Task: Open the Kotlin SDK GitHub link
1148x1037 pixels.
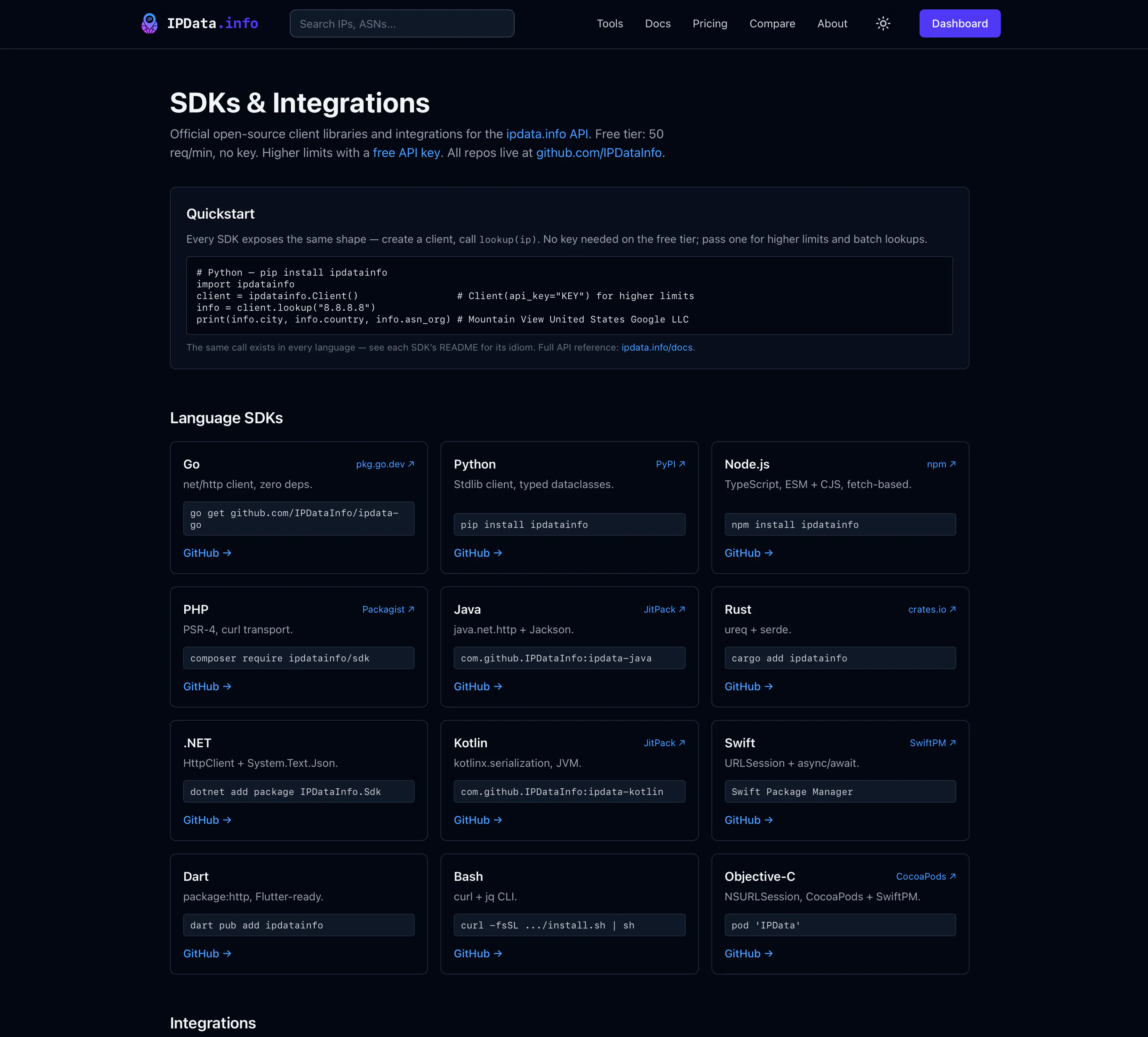Action: (x=477, y=820)
